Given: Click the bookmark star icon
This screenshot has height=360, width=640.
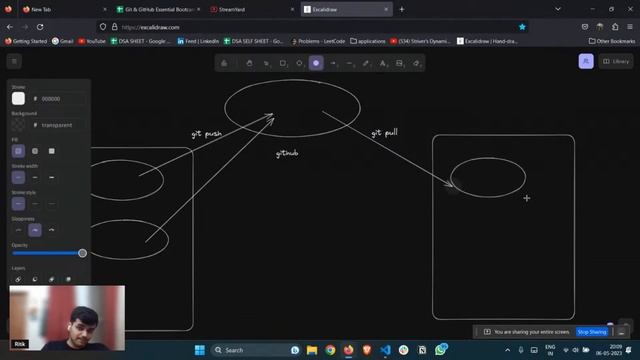Looking at the screenshot, I should pyautogui.click(x=522, y=27).
